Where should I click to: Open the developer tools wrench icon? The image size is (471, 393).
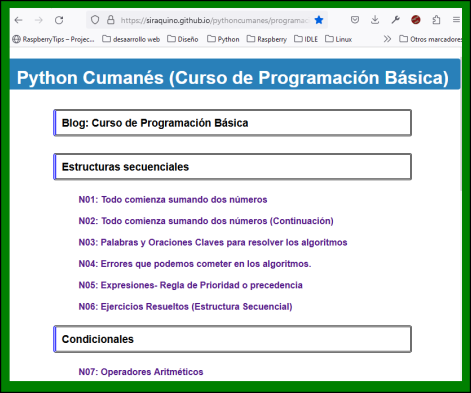pyautogui.click(x=395, y=20)
